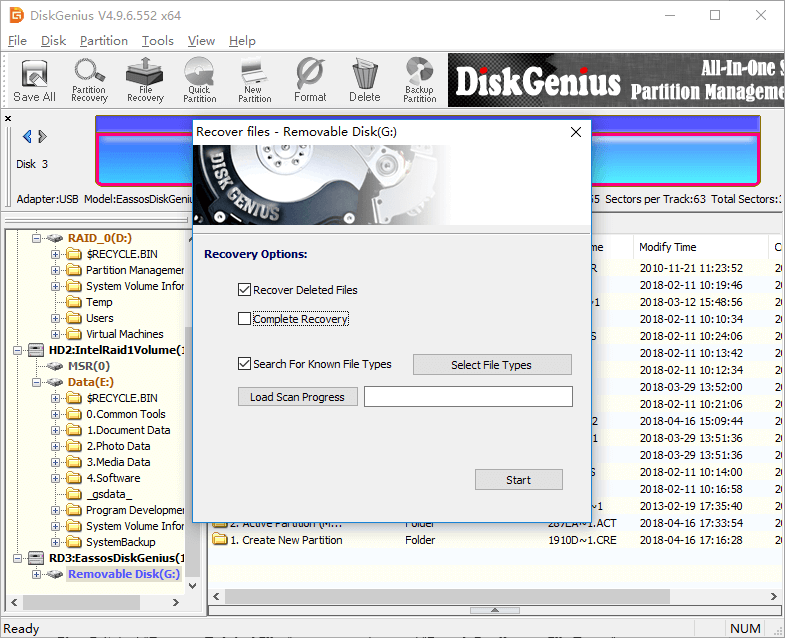Enable Complete Recovery checkbox

click(x=245, y=319)
